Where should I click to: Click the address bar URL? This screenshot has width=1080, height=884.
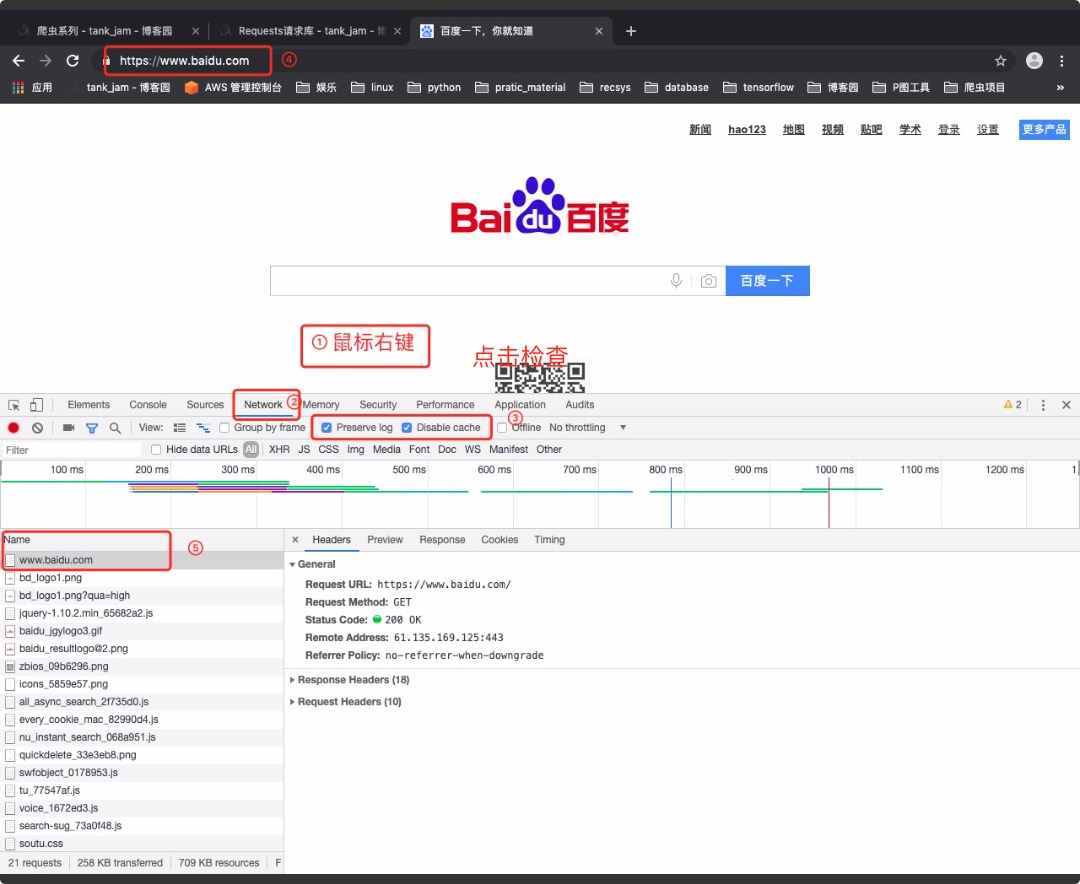point(184,61)
